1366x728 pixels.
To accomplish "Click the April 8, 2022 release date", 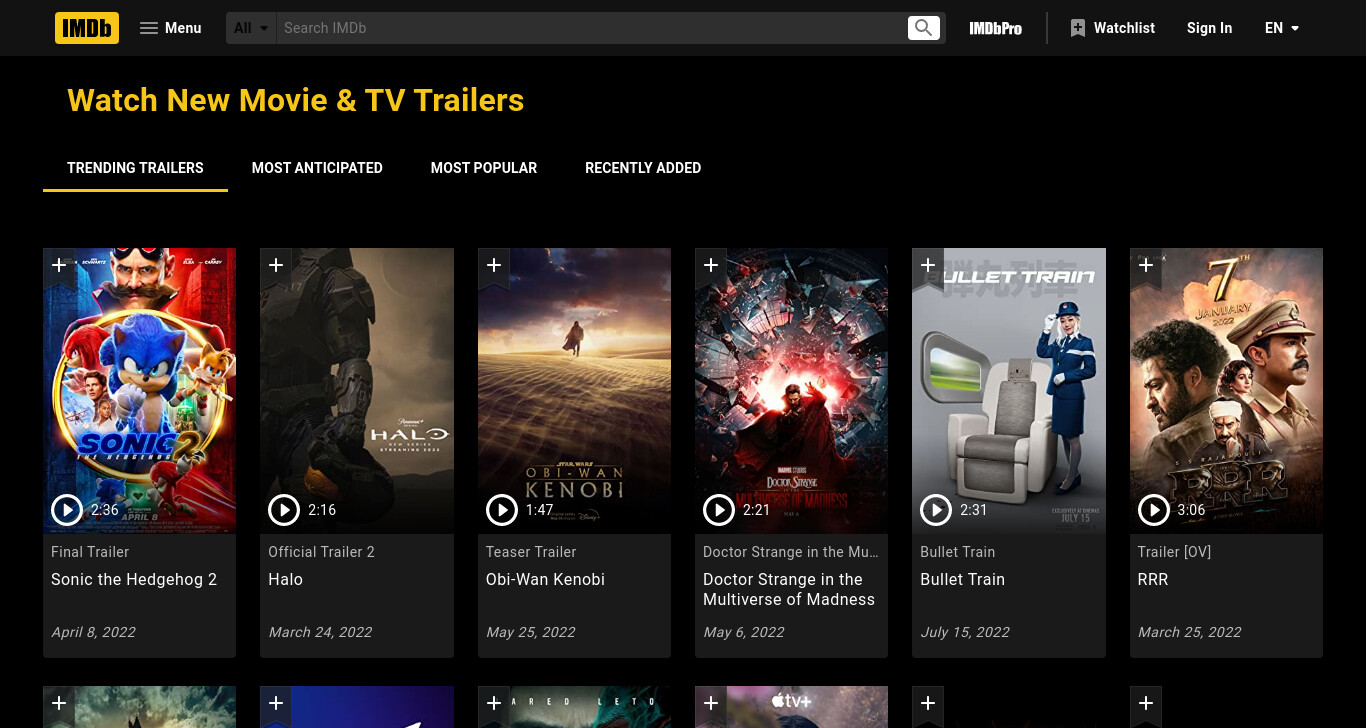I will click(x=93, y=632).
